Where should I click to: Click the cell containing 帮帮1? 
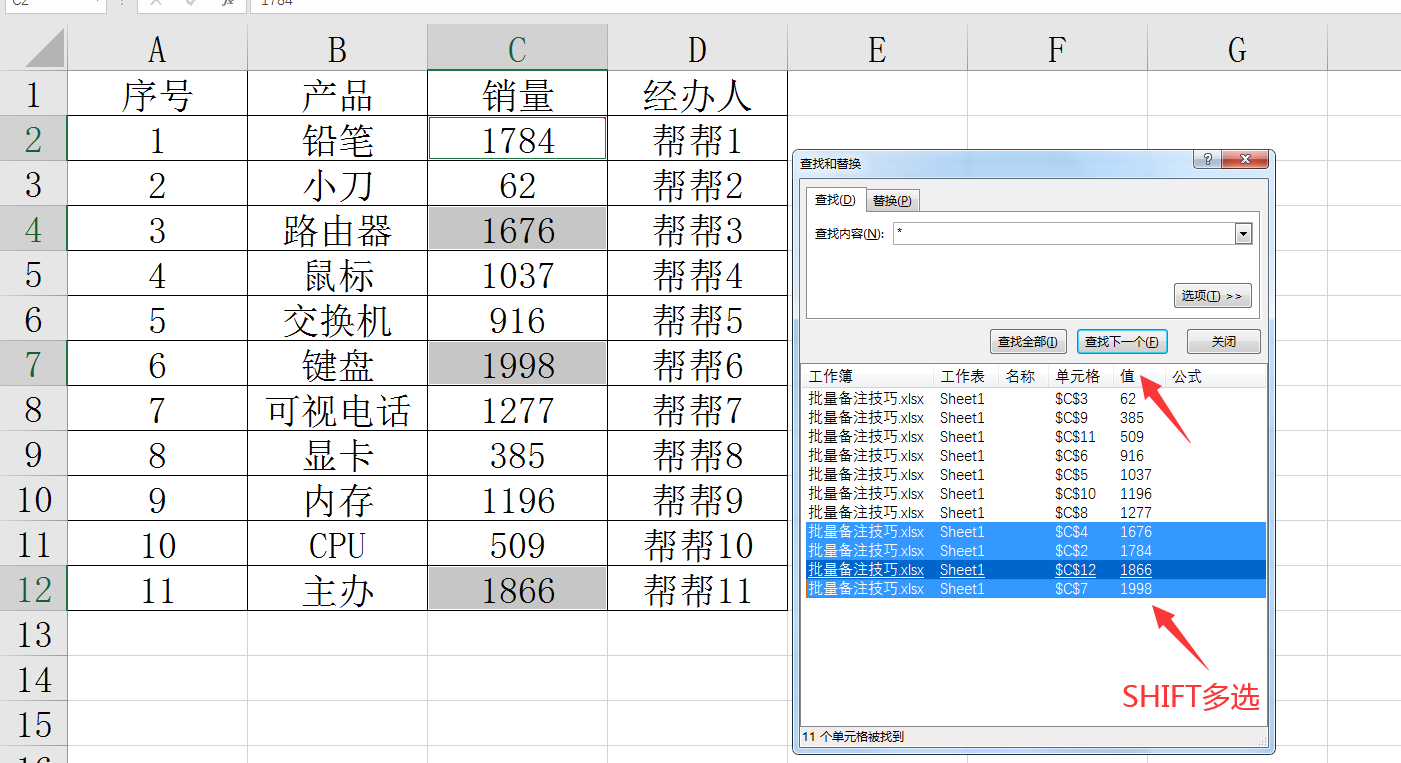(x=697, y=138)
